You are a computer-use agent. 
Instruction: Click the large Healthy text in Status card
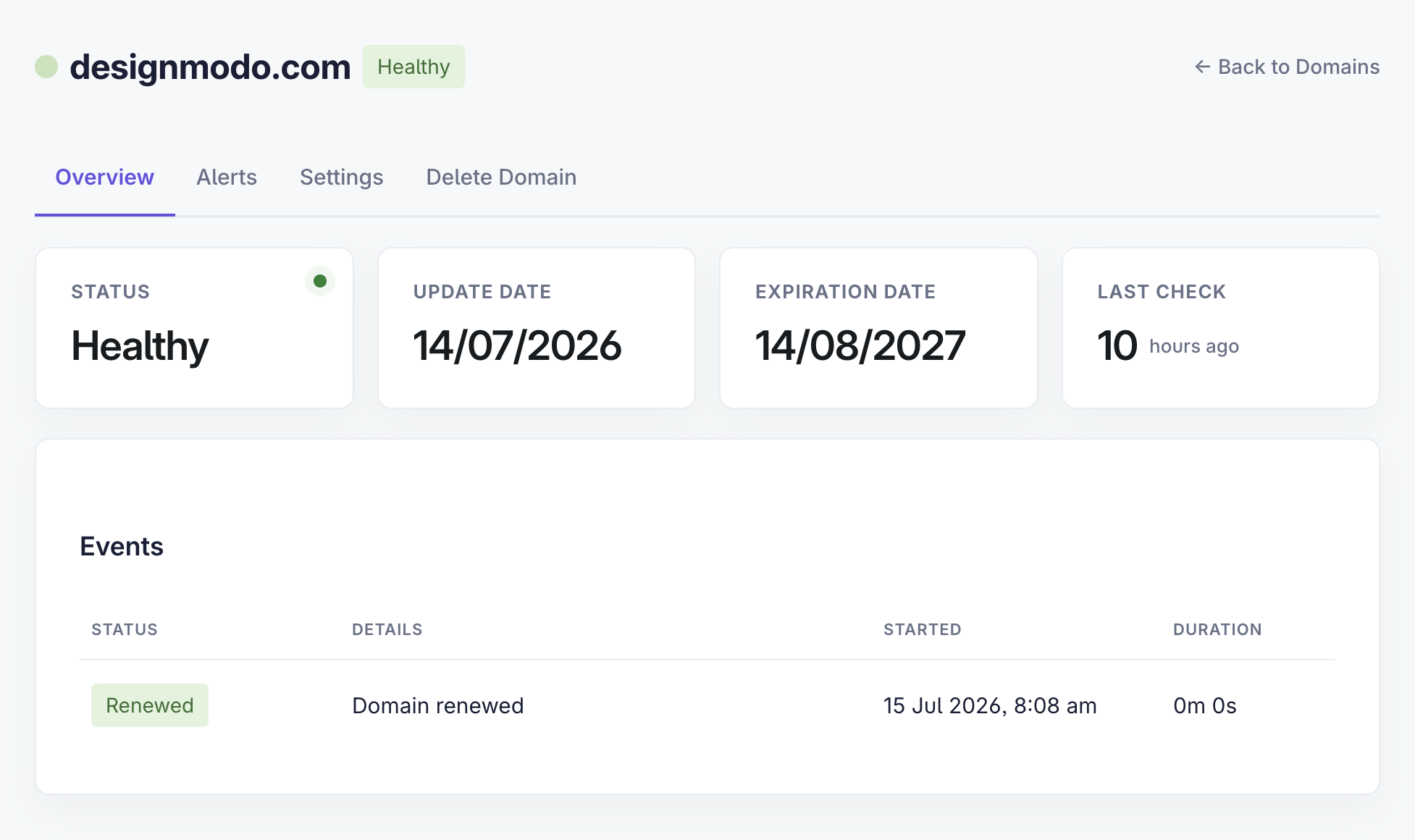(x=140, y=346)
